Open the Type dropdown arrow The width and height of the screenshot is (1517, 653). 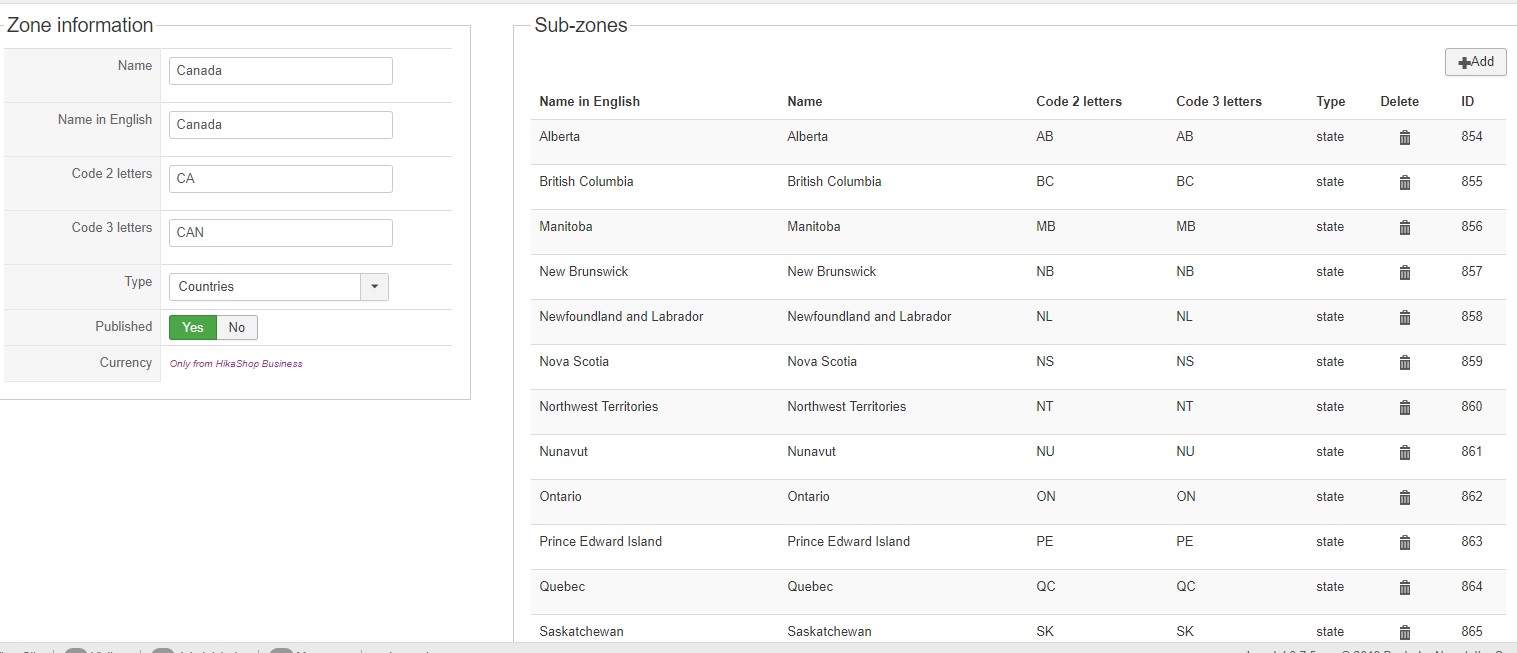[x=374, y=287]
